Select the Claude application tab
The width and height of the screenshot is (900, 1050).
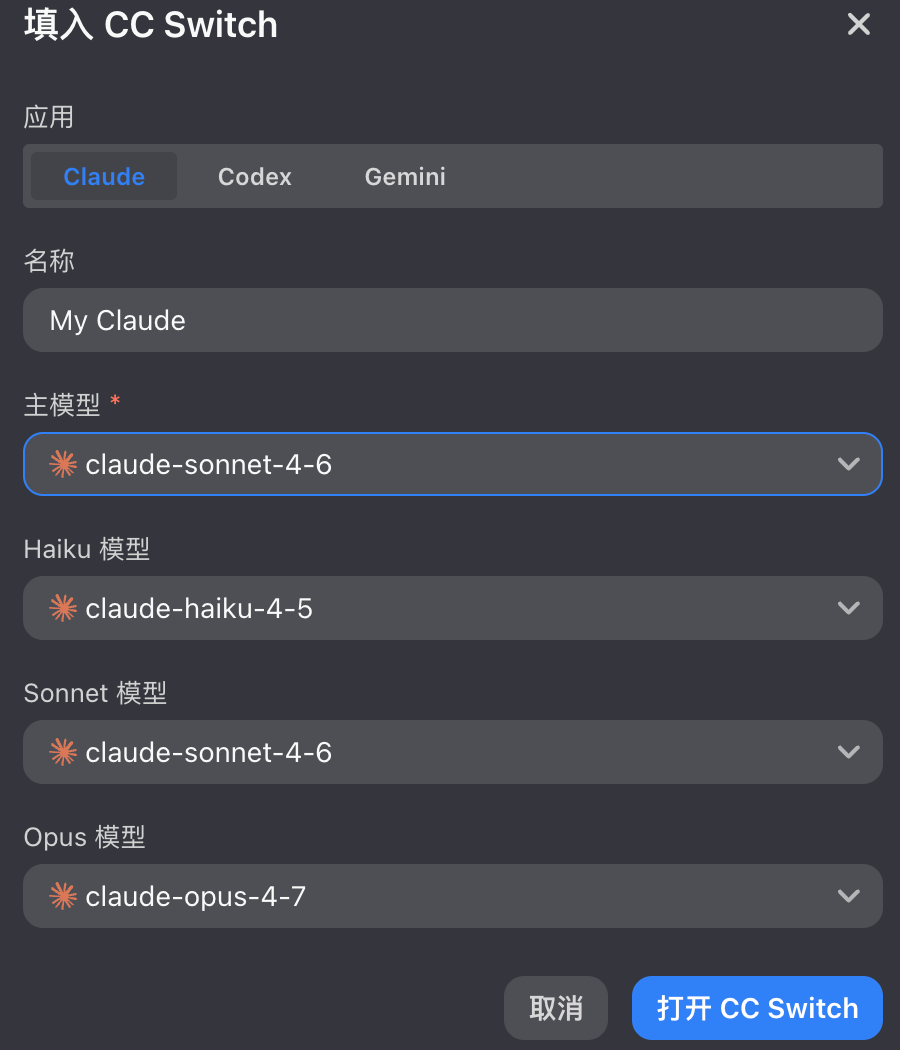[x=103, y=176]
